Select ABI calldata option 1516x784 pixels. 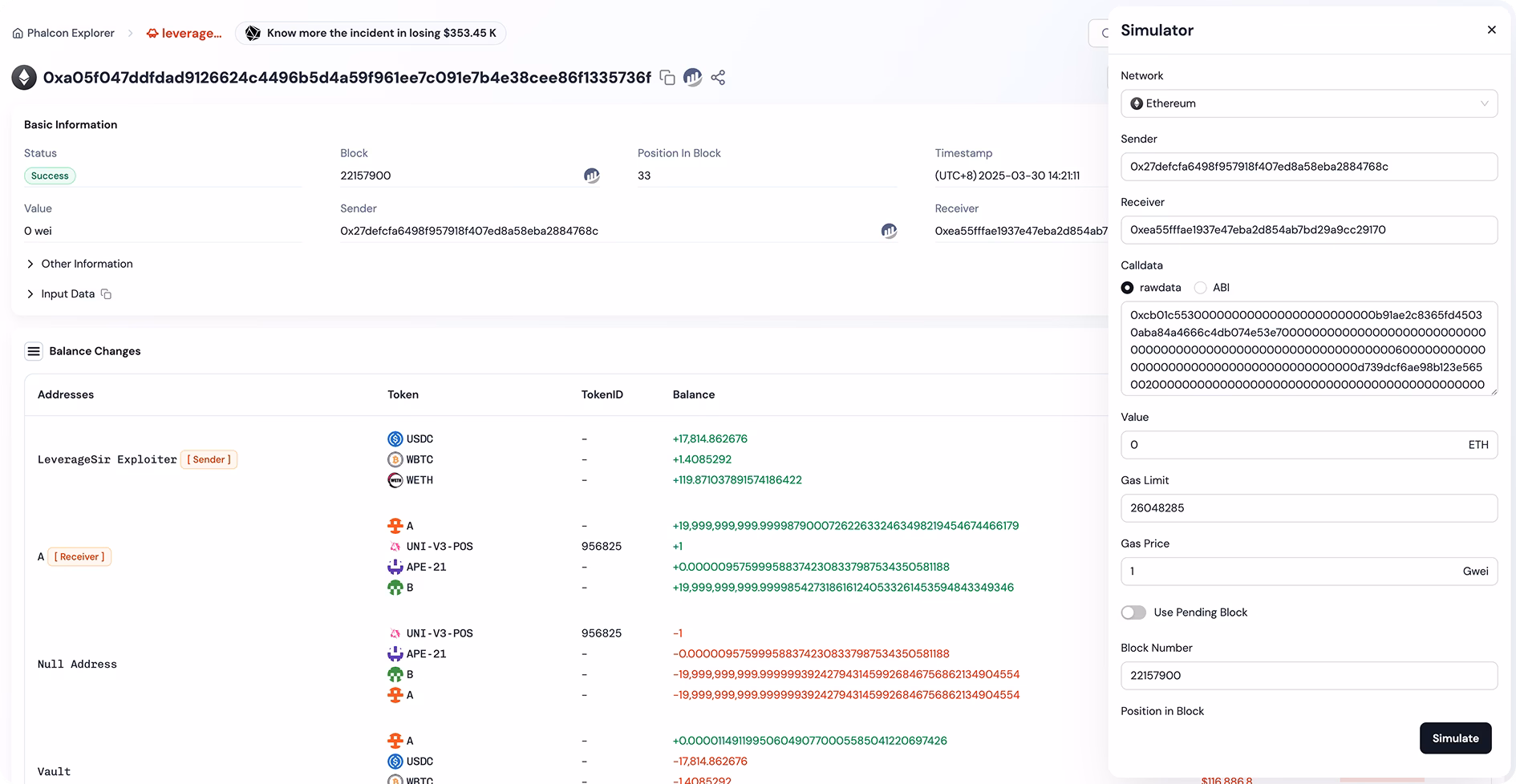click(1200, 288)
